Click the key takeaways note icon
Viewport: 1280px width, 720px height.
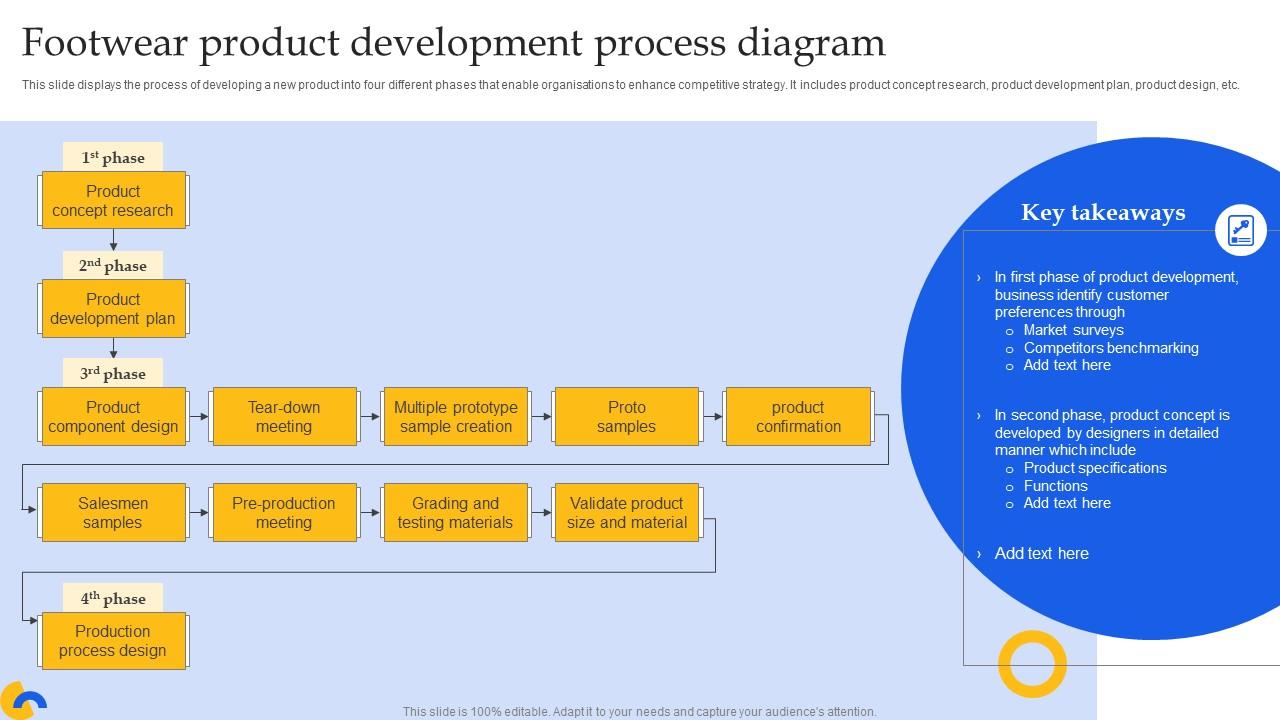[x=1241, y=229]
